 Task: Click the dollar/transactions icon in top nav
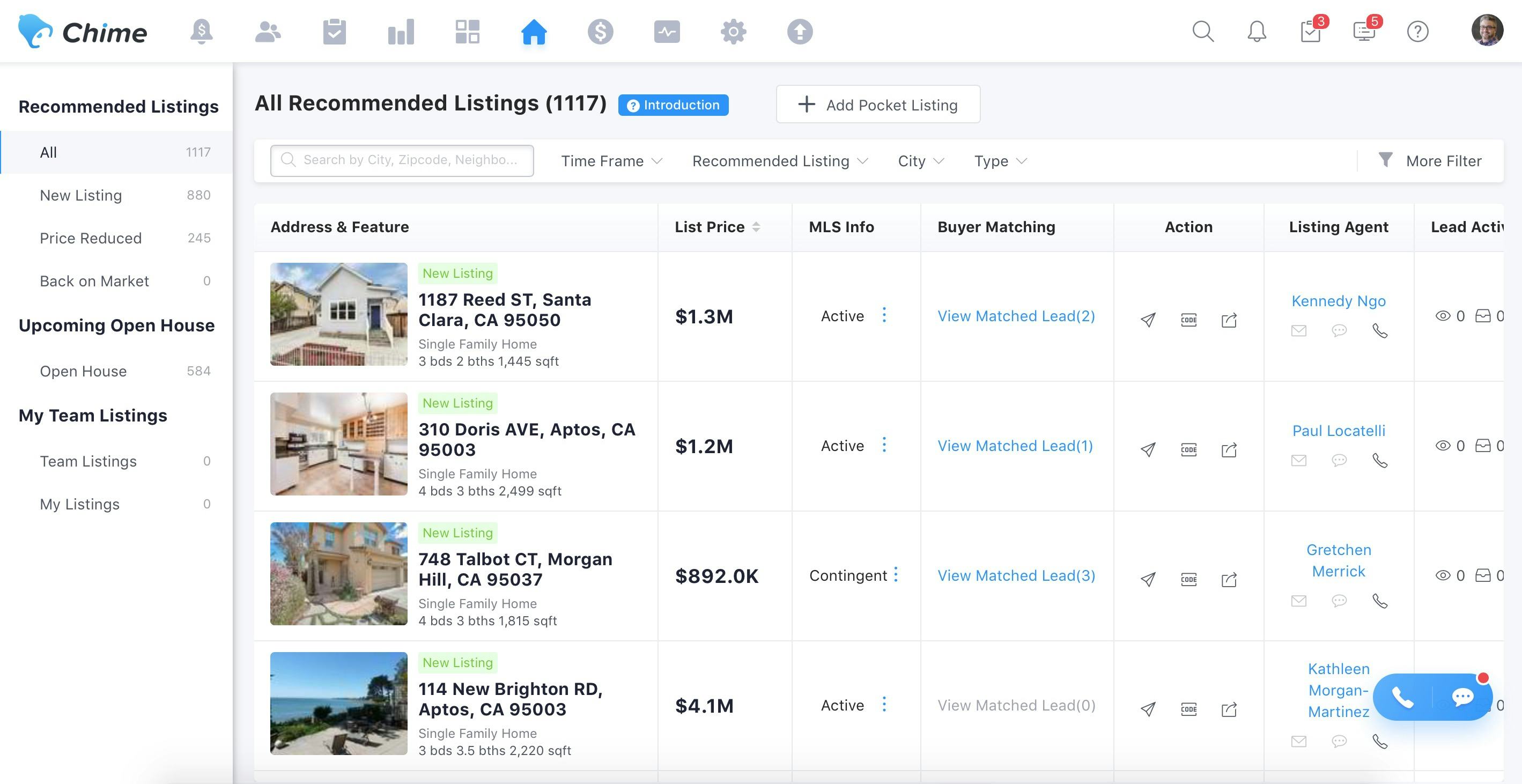pos(601,31)
